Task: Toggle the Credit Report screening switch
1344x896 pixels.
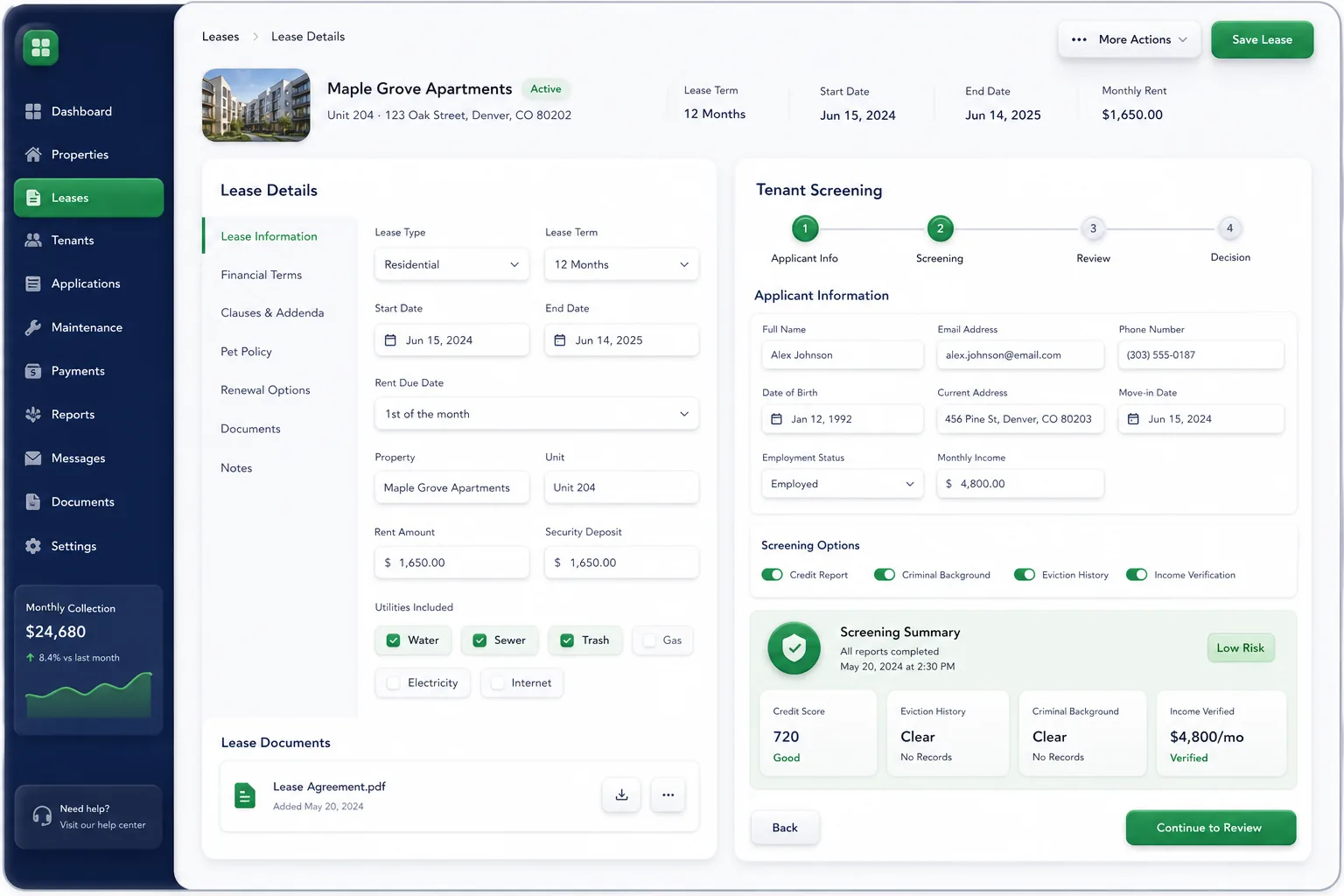Action: tap(772, 575)
